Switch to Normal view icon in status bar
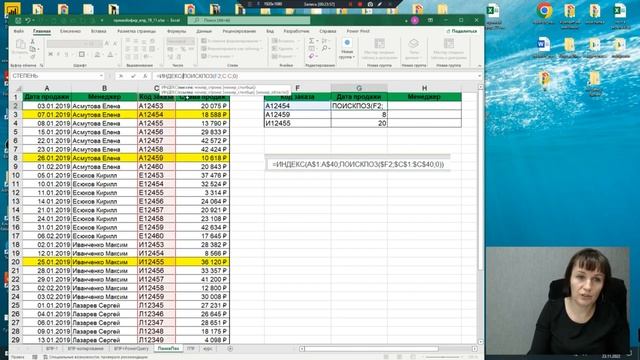Viewport: 640px width, 360px height. click(386, 357)
